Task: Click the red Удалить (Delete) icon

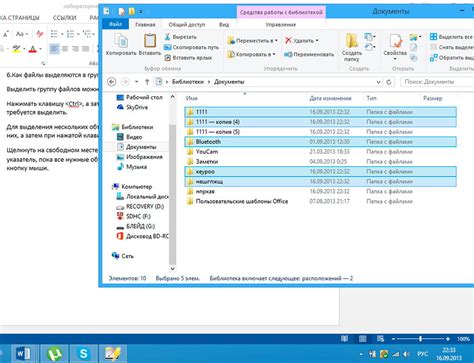Action: [288, 40]
